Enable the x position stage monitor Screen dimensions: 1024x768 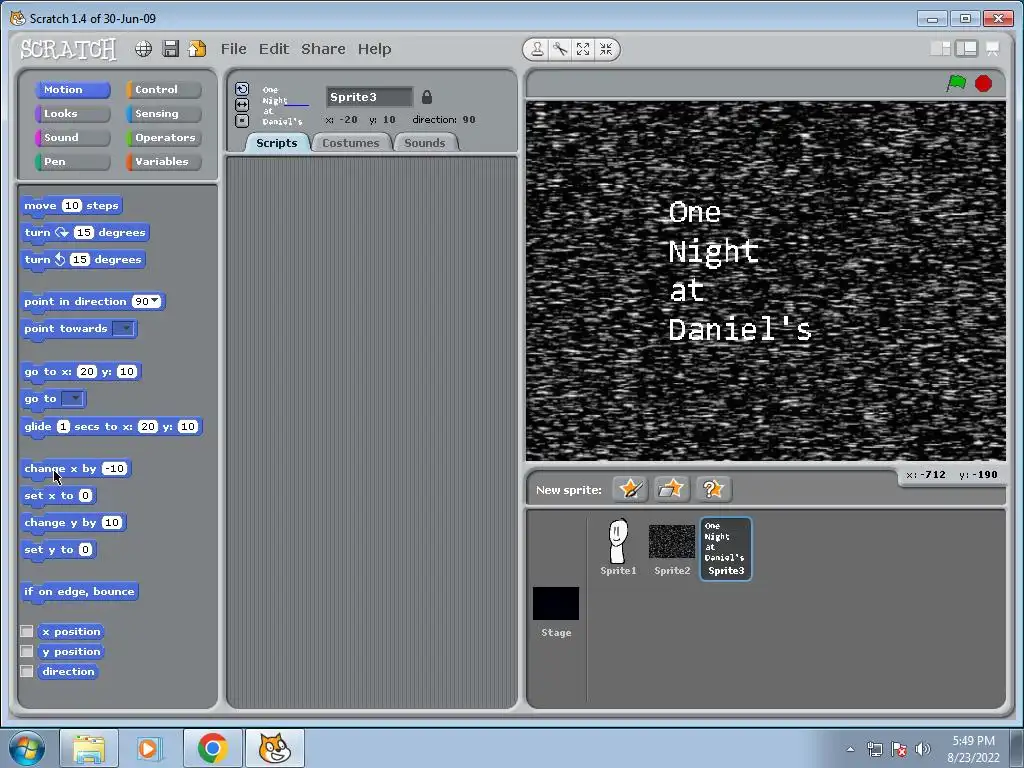[27, 632]
